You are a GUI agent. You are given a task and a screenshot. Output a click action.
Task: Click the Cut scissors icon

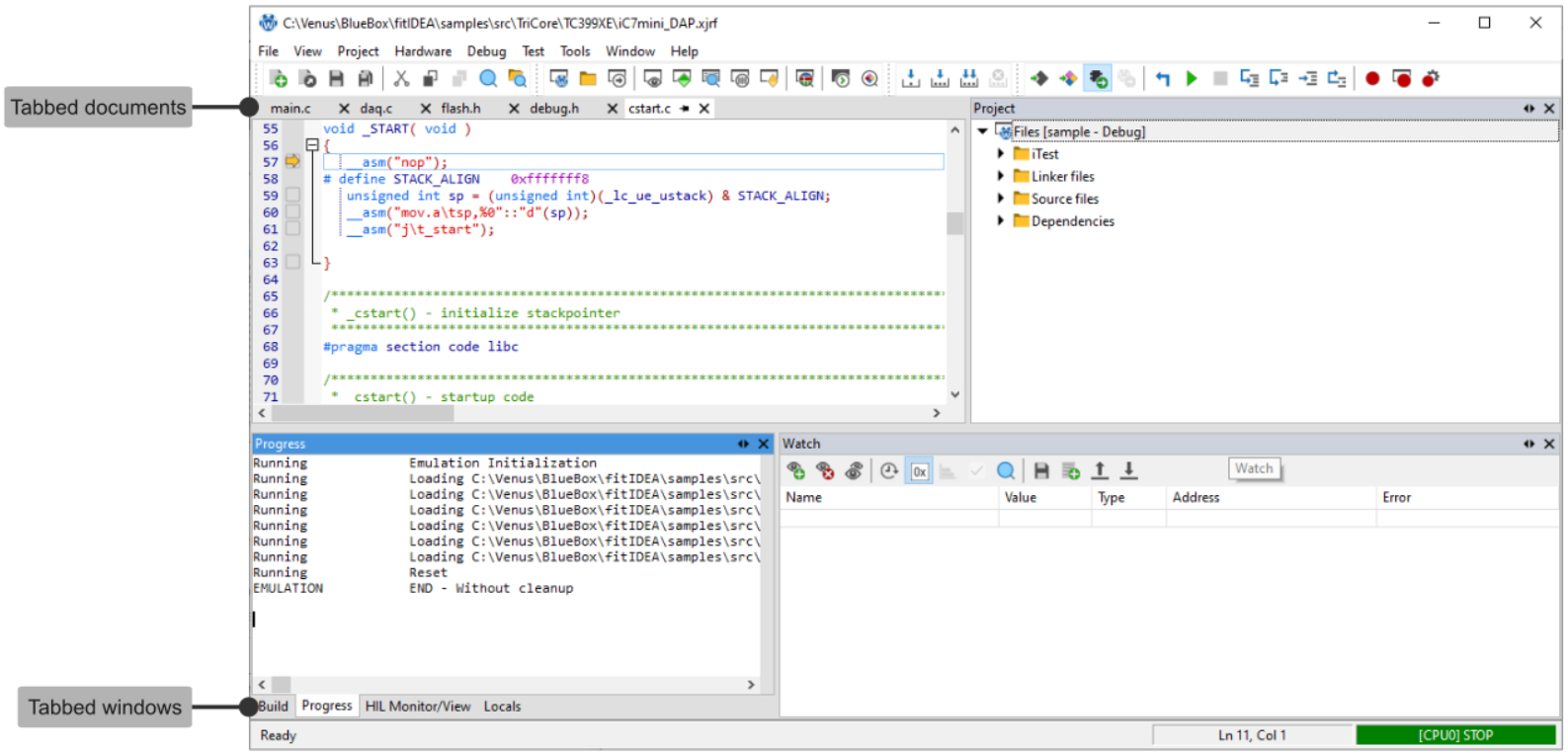click(x=401, y=78)
